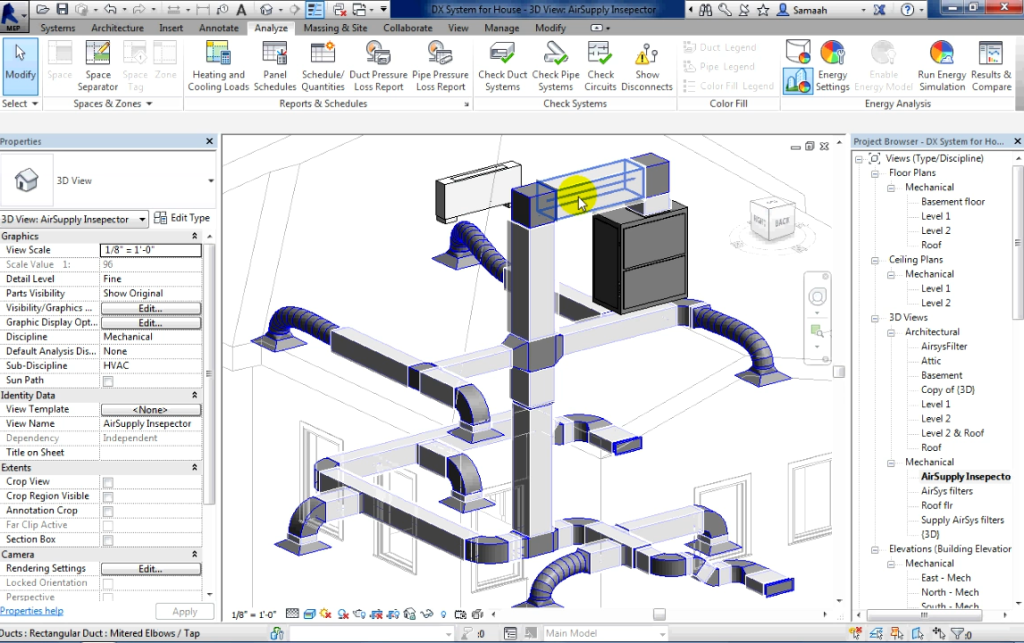Open the 3D View type selector dropdown

click(x=211, y=181)
